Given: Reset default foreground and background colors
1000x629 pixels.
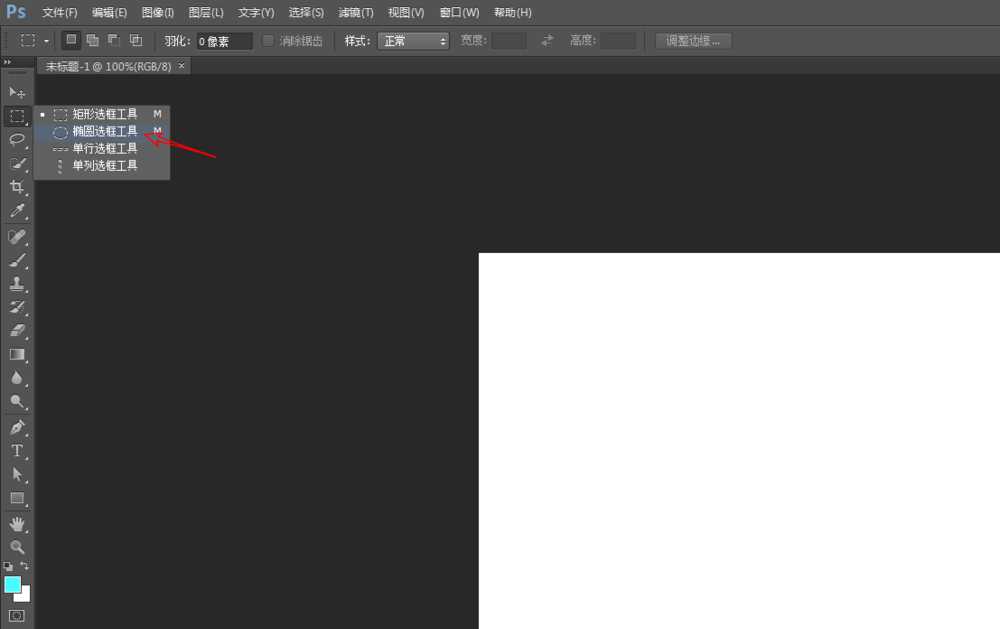Looking at the screenshot, I should point(8,566).
